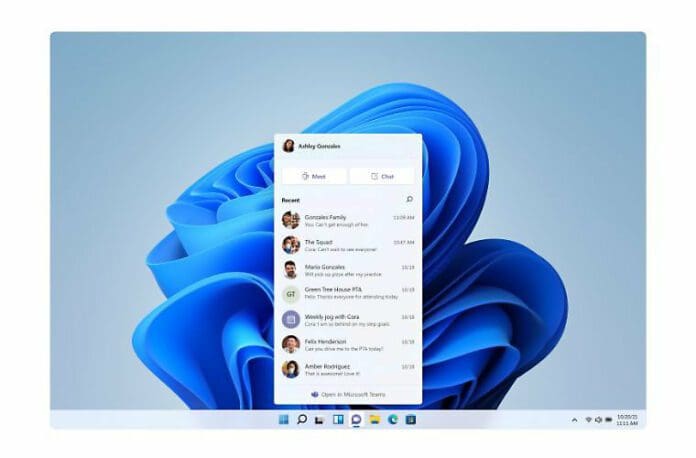Click the Chat button
The width and height of the screenshot is (696, 458).
coord(382,176)
